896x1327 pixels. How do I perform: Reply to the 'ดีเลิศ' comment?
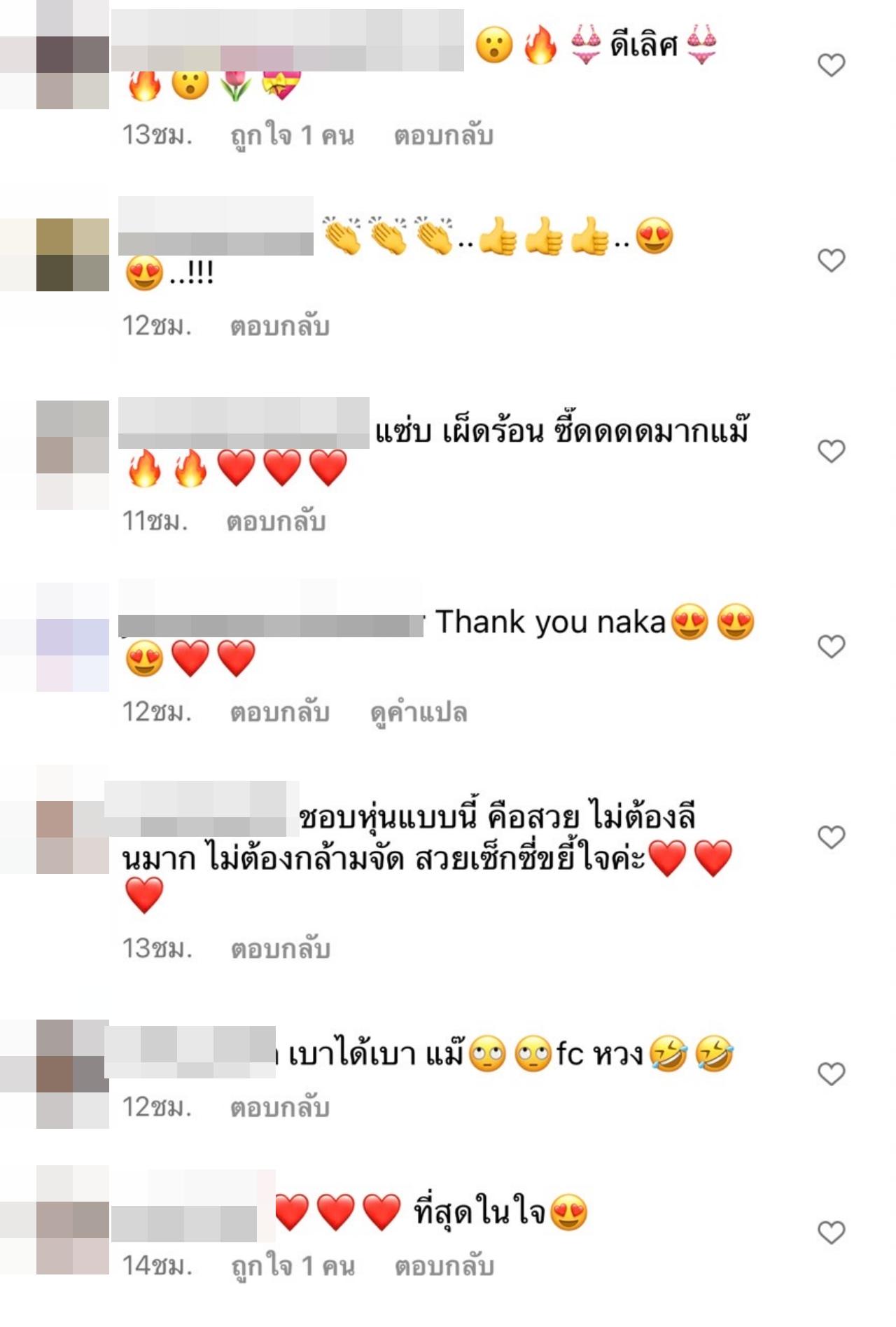[444, 135]
